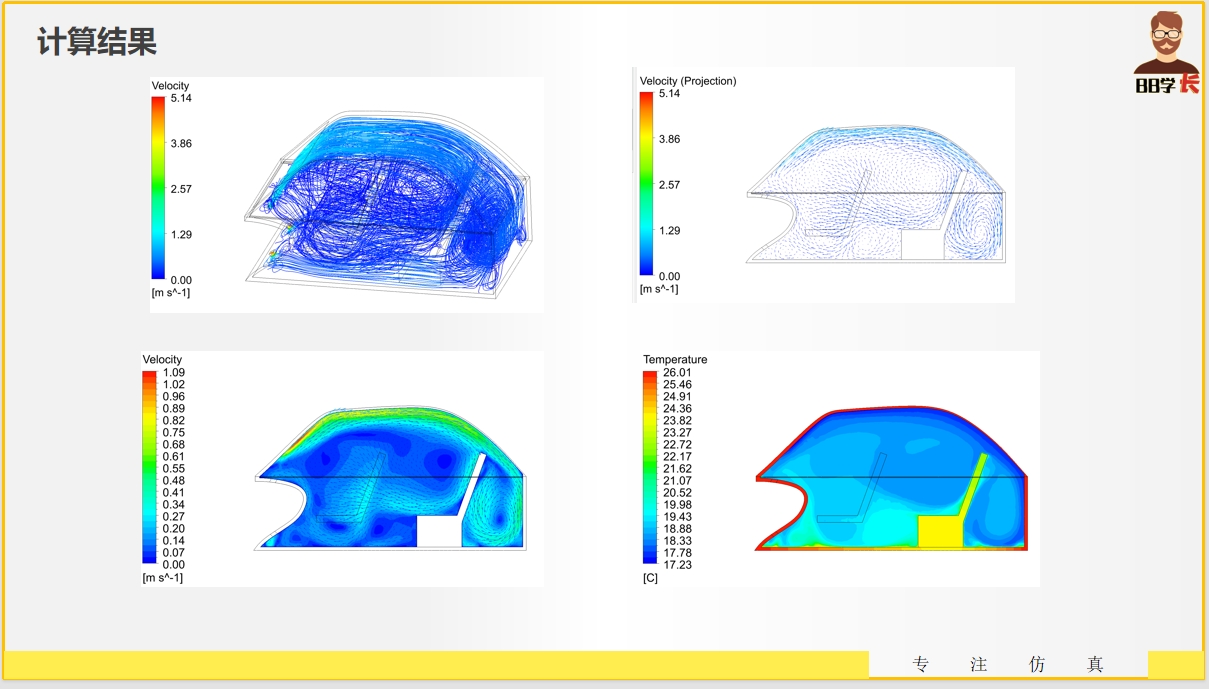This screenshot has height=689, width=1209.
Task: Click the "计算结果" slide title
Action: tap(97, 42)
